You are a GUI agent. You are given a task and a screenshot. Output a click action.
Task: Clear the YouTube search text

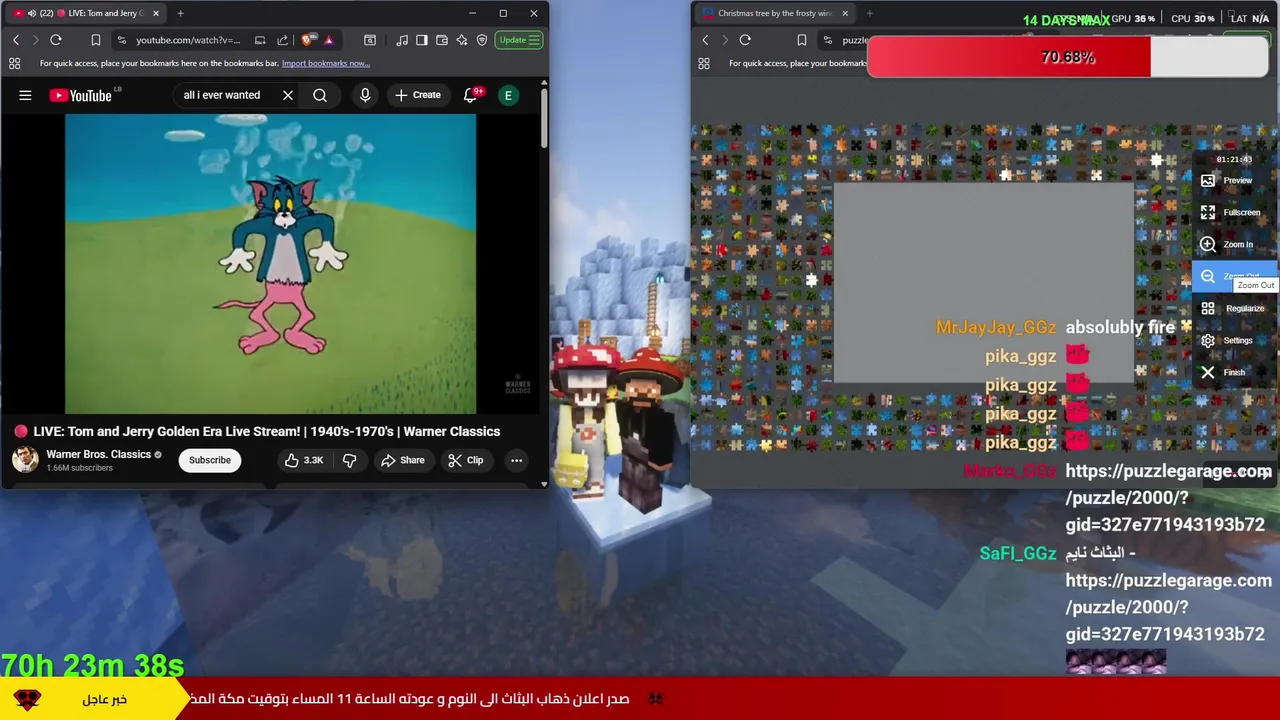pos(287,95)
